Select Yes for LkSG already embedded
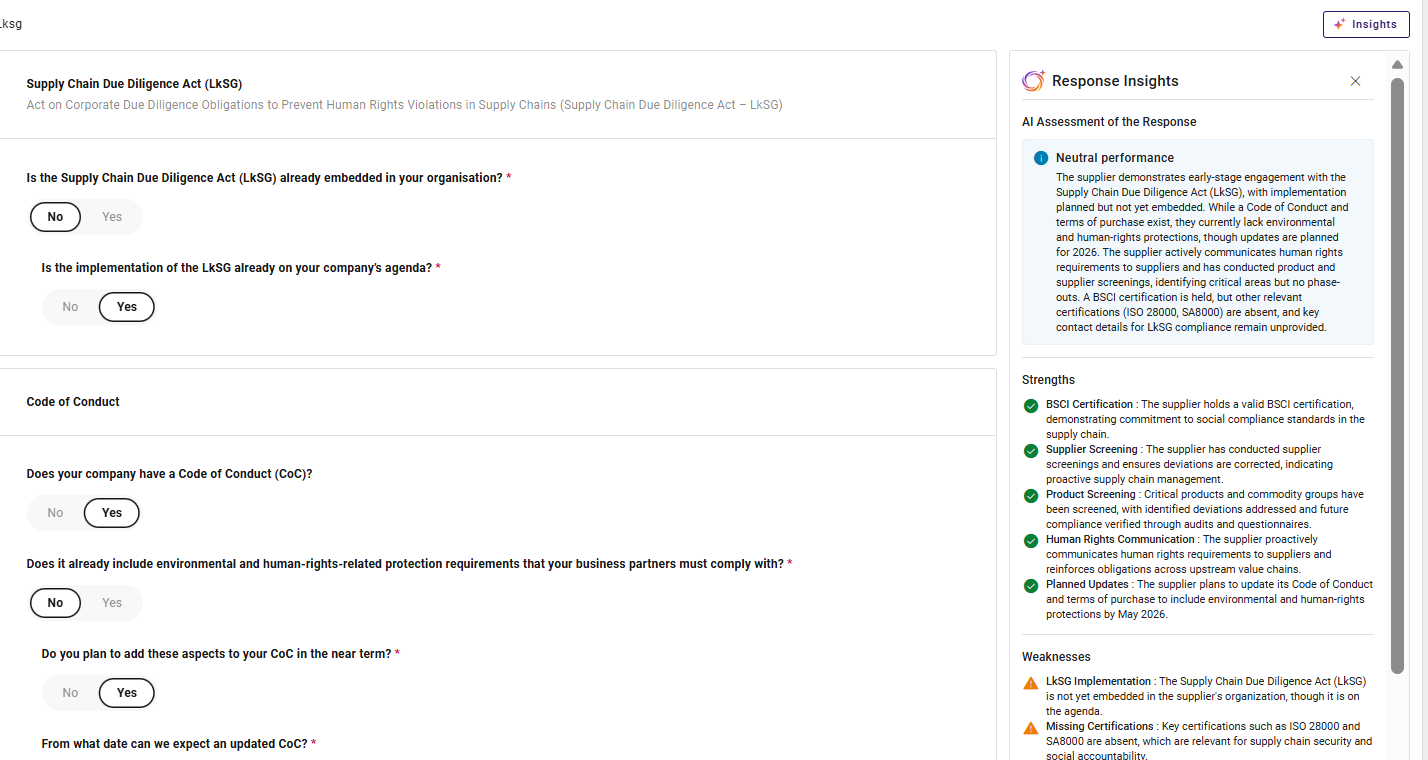The image size is (1428, 760). (x=112, y=217)
